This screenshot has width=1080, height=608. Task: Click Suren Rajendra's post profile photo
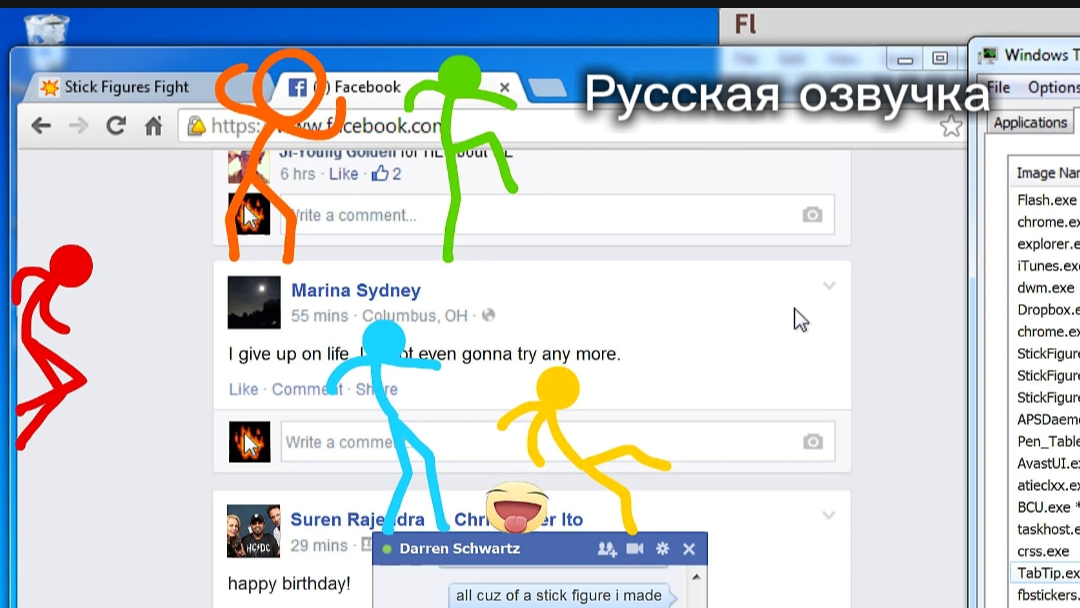point(253,531)
